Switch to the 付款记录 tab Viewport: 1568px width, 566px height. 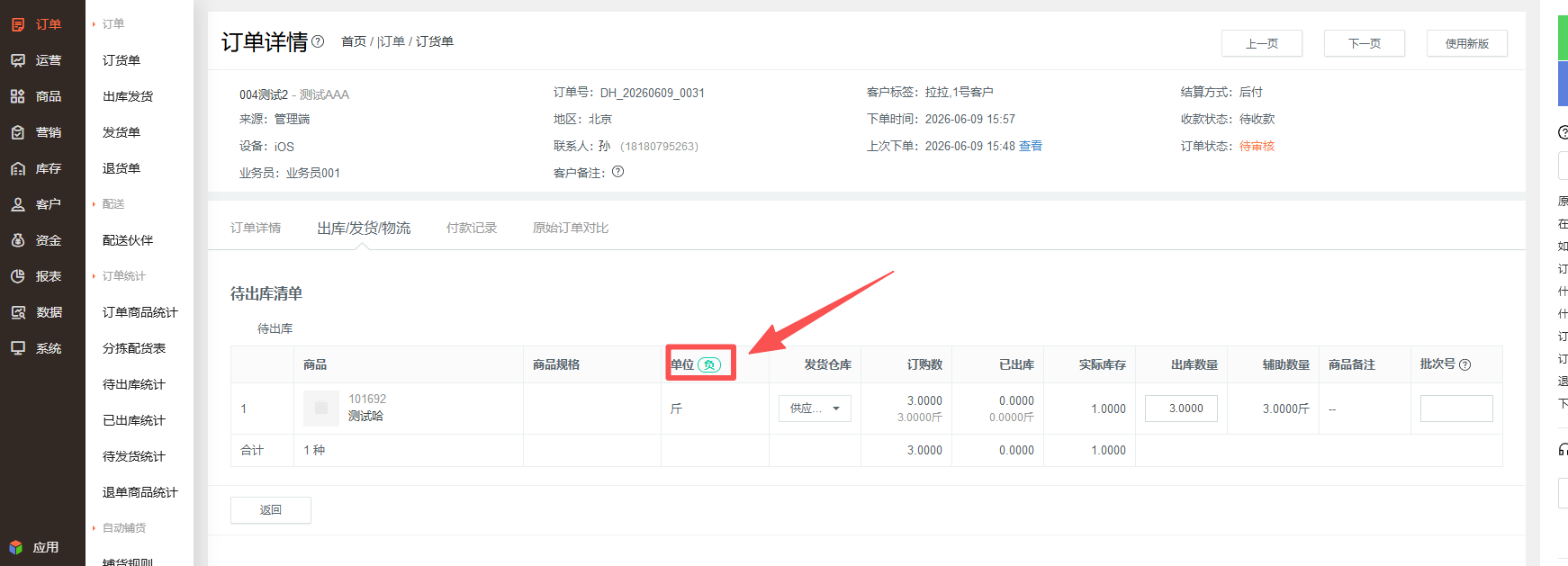(472, 228)
